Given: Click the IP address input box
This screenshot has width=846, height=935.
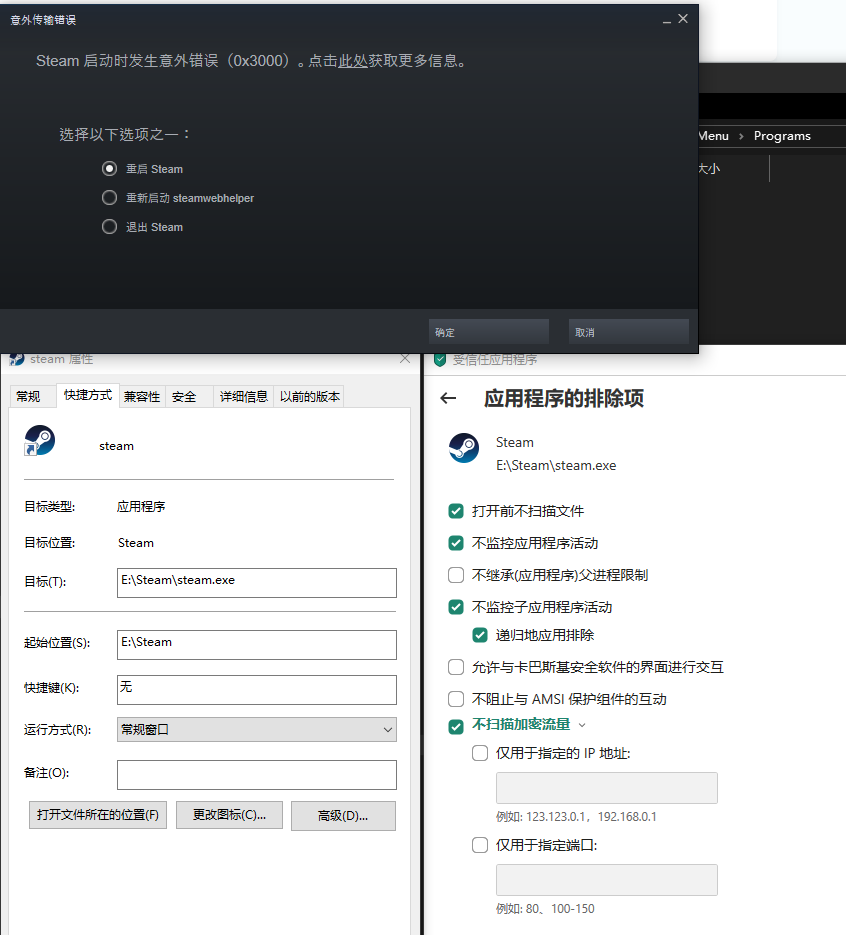Looking at the screenshot, I should [x=607, y=788].
